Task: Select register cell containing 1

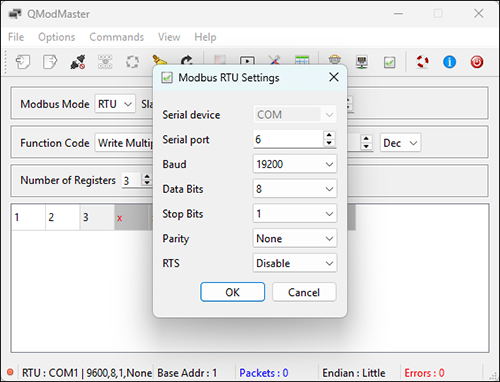Action: click(x=28, y=217)
